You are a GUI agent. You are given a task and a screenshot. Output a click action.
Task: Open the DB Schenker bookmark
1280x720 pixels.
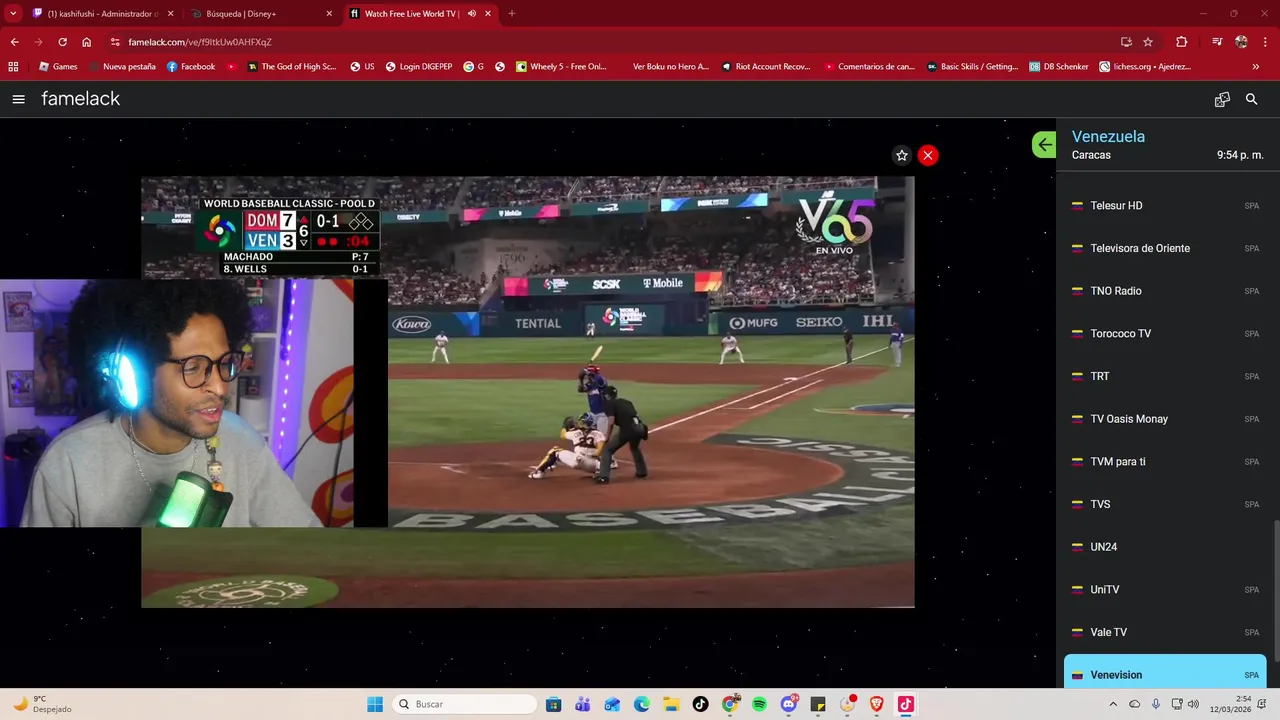(x=1058, y=67)
